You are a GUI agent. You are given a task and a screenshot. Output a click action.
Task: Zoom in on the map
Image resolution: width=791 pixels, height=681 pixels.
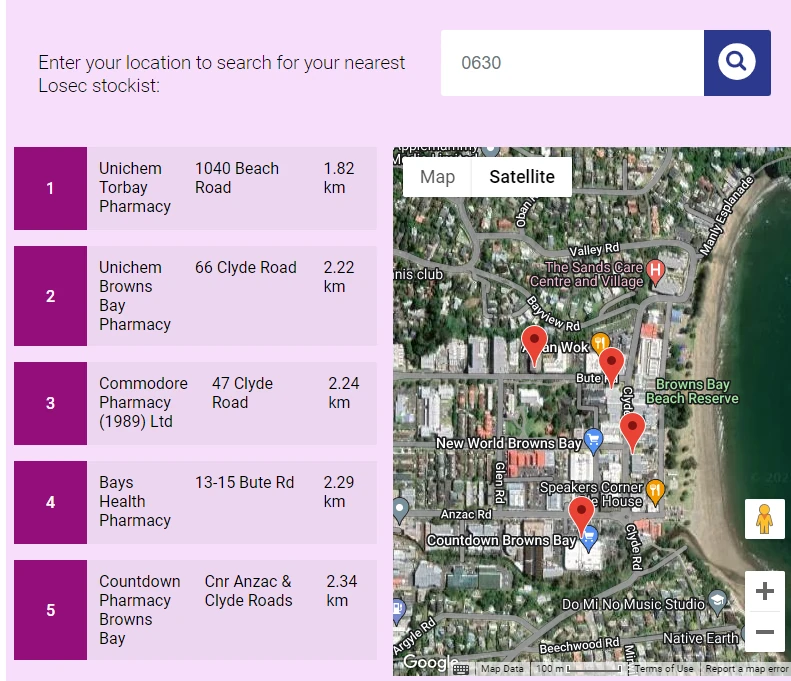coord(764,591)
